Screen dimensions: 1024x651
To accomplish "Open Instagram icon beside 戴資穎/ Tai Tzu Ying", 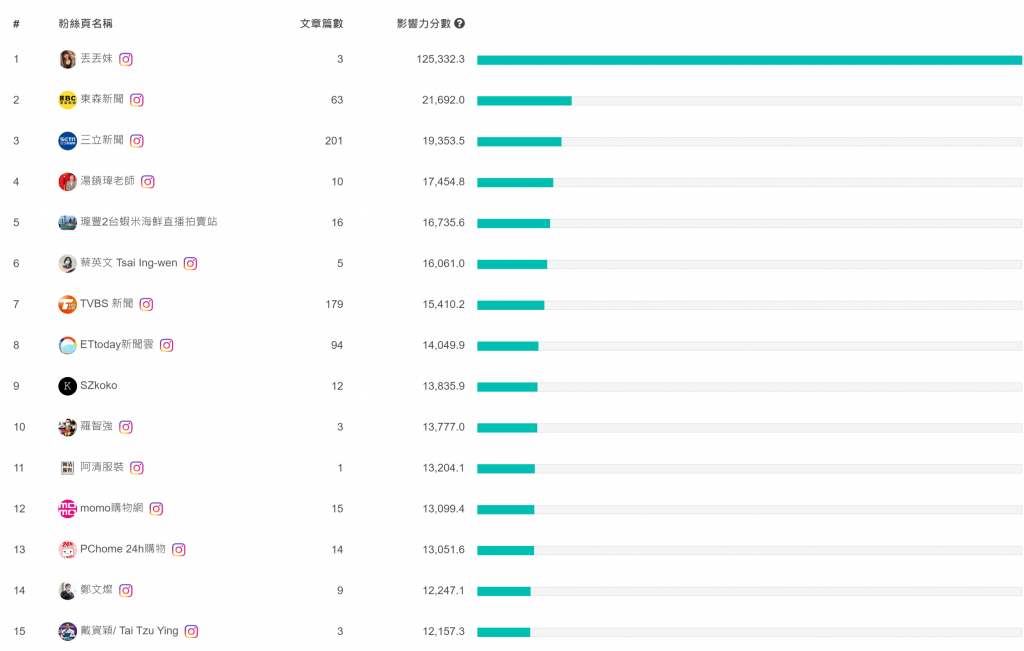I will point(191,631).
